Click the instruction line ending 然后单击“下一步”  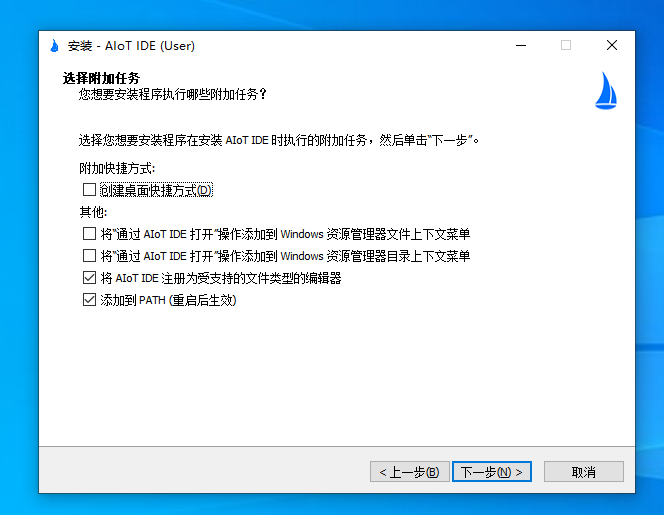279,140
